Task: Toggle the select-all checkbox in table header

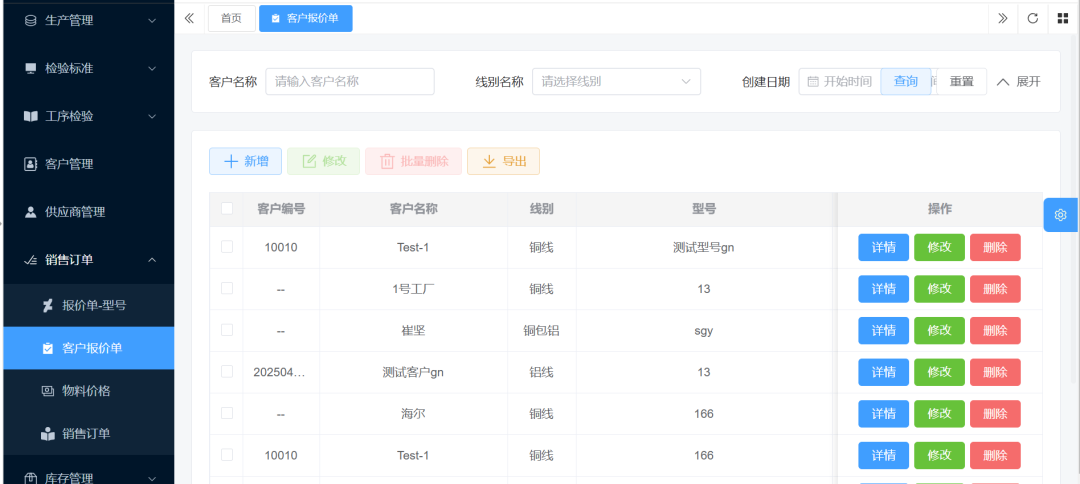Action: (227, 209)
